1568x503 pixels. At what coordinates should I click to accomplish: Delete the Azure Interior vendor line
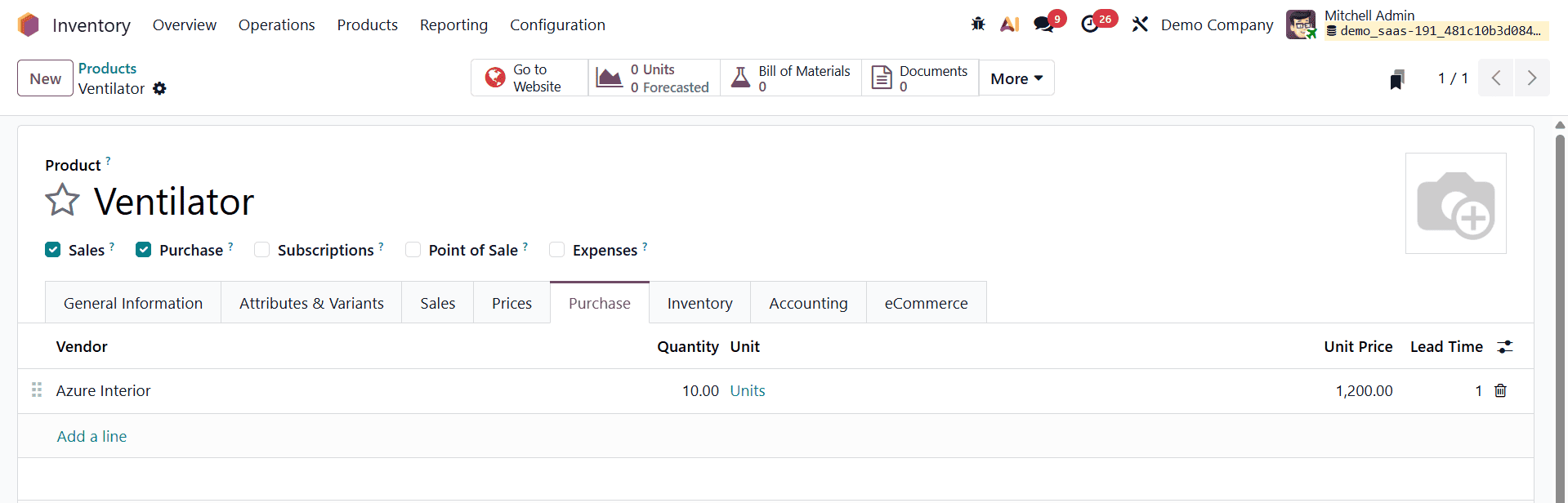click(x=1500, y=391)
